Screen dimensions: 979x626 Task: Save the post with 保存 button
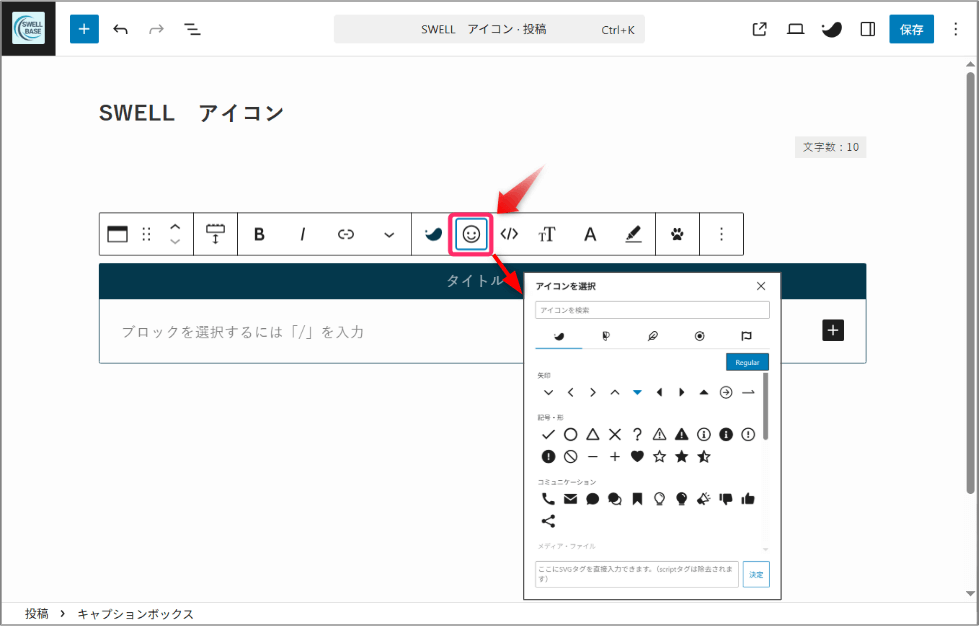click(911, 29)
